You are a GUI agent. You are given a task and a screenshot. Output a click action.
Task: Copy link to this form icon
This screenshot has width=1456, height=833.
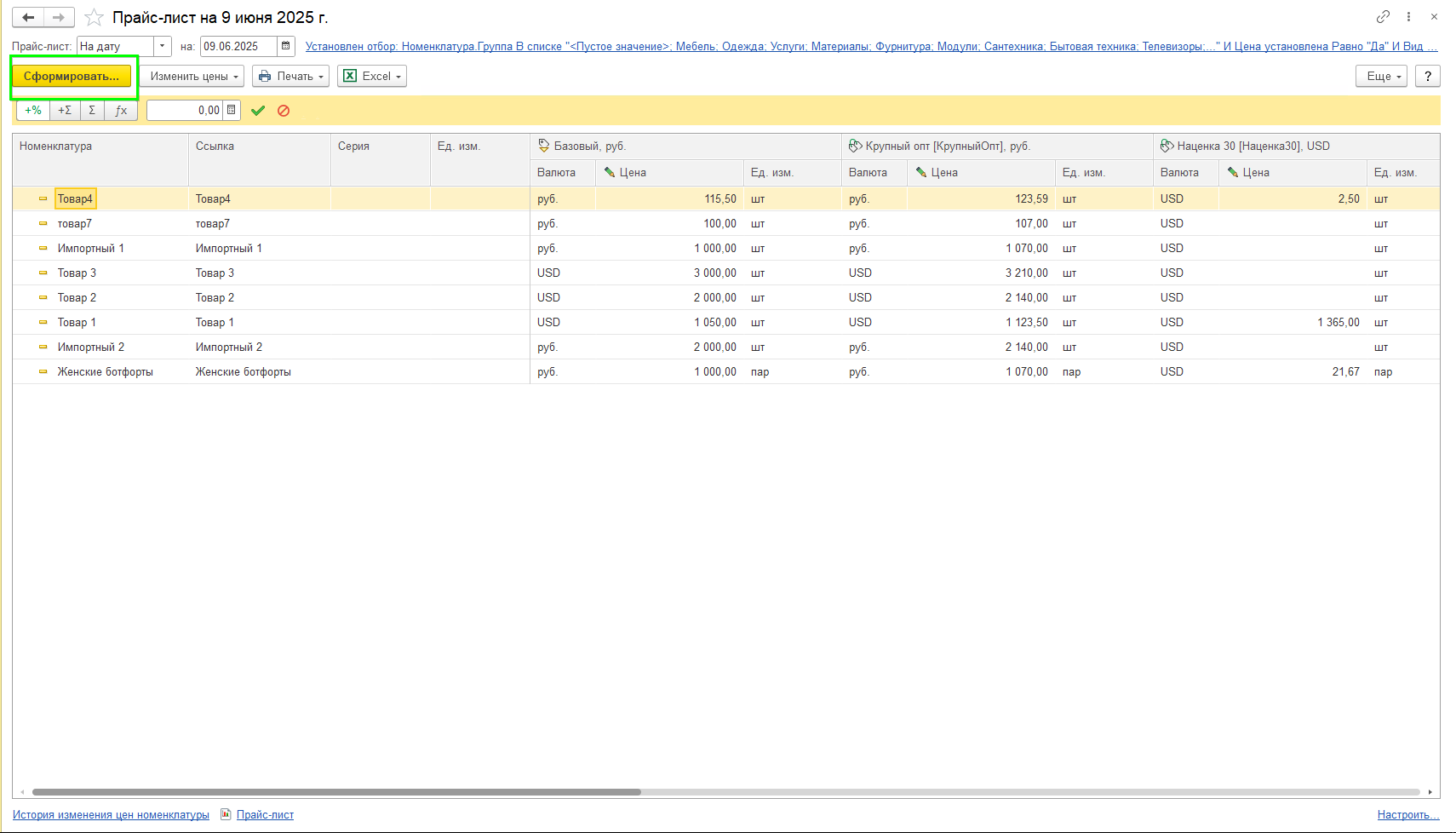tap(1383, 17)
